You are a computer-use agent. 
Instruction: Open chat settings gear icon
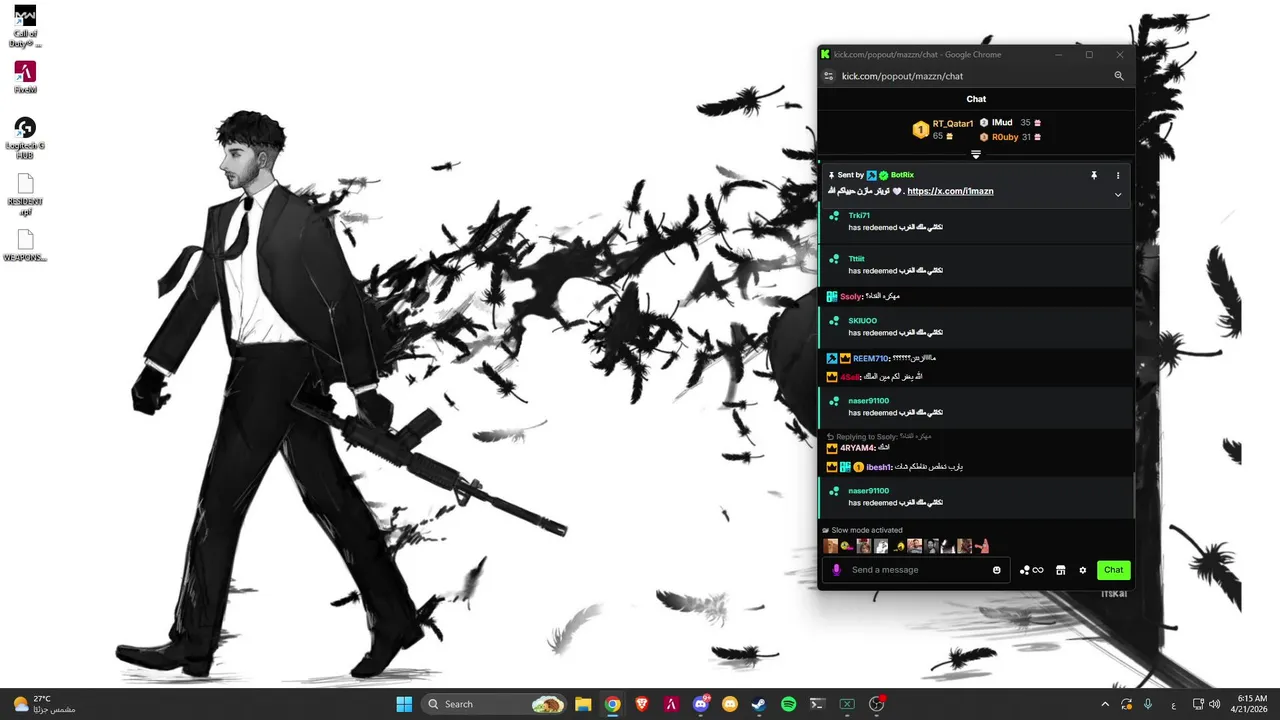tap(1082, 570)
